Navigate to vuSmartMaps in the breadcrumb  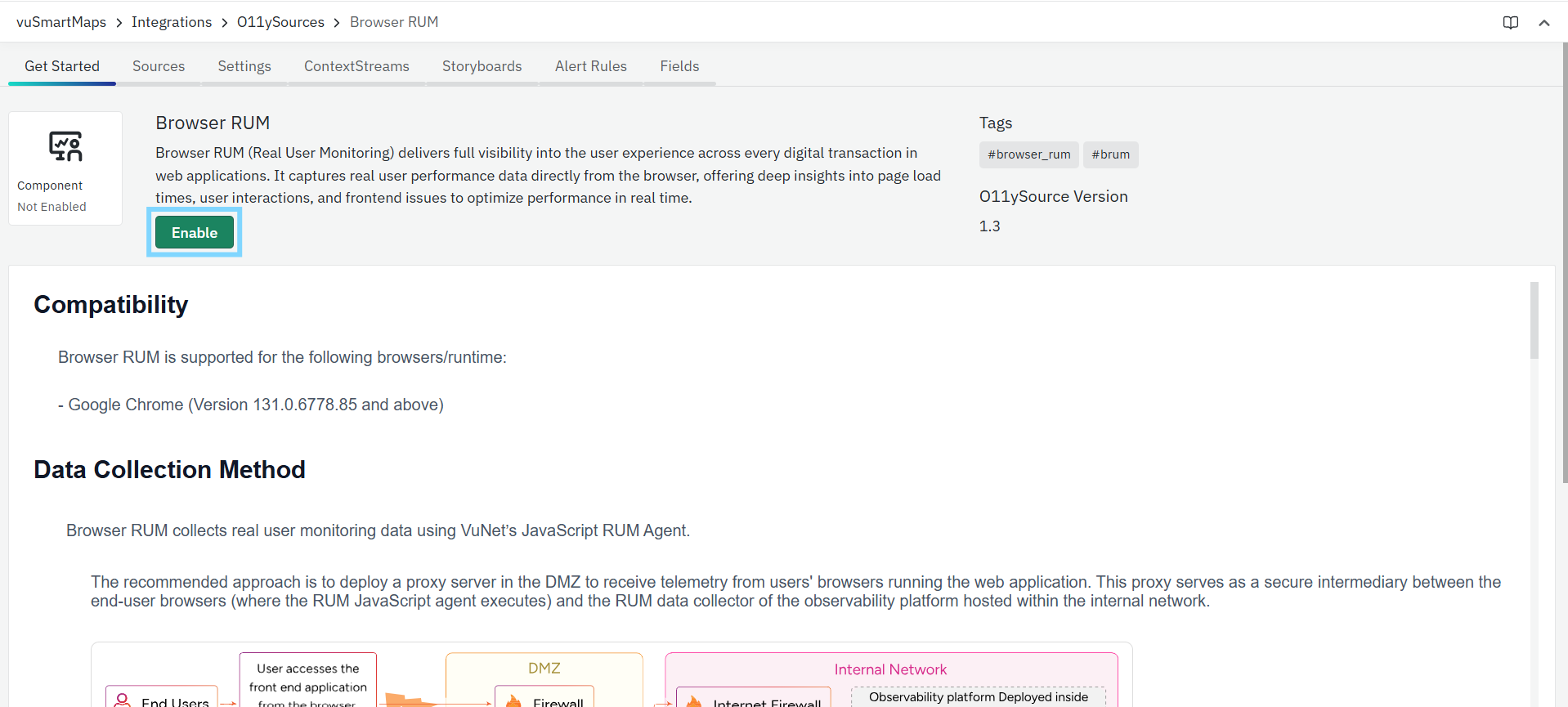[61, 22]
